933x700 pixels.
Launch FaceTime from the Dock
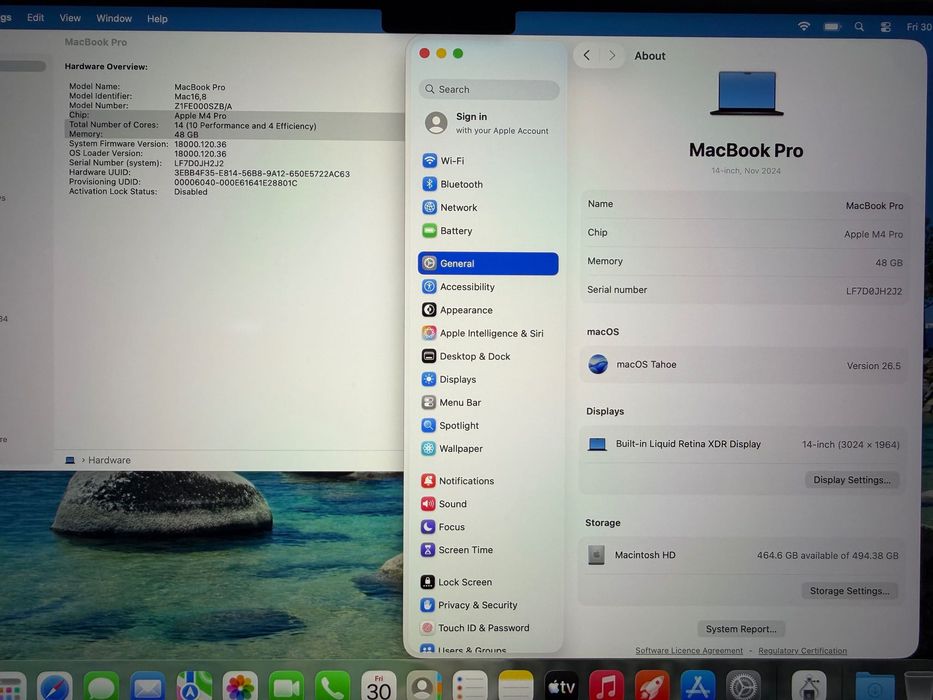286,686
